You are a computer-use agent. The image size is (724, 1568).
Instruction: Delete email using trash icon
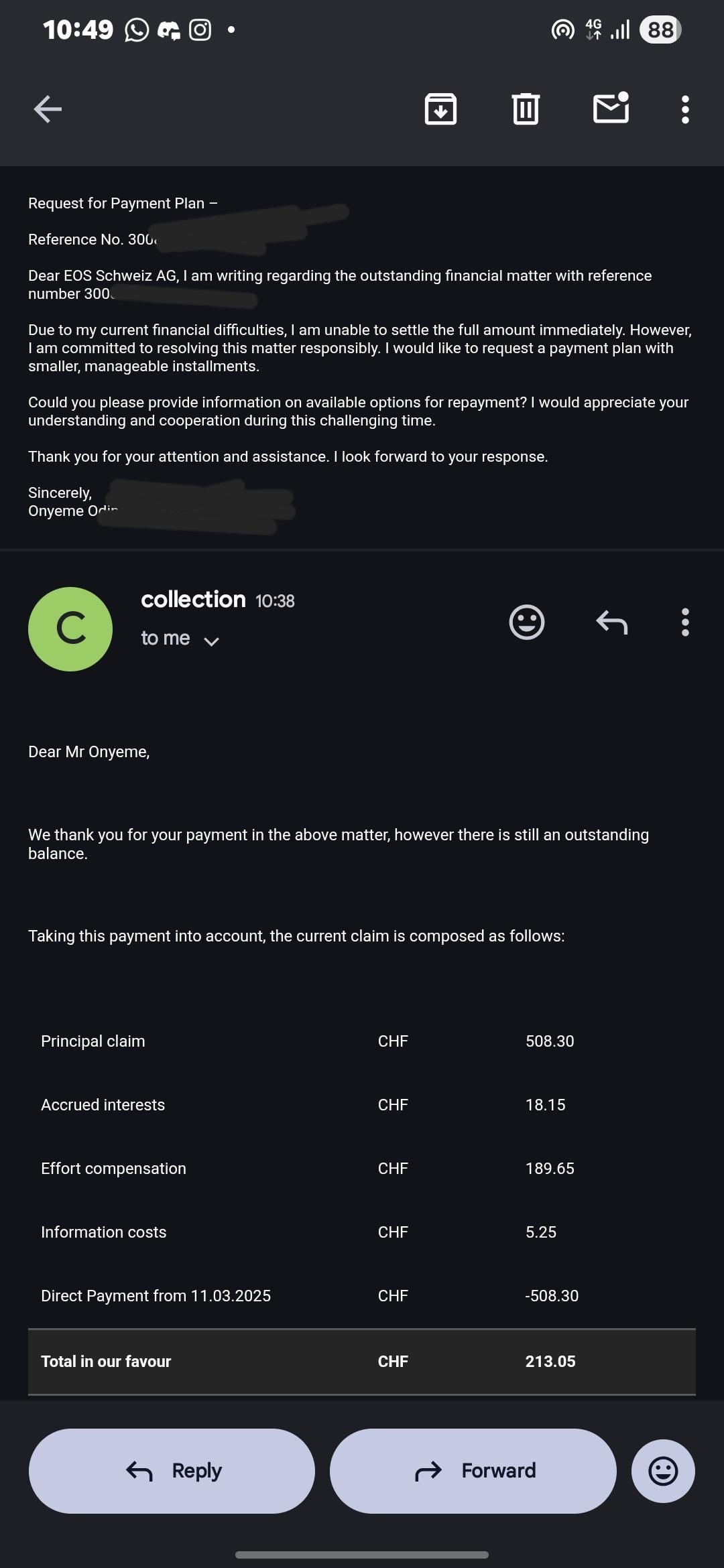point(526,109)
